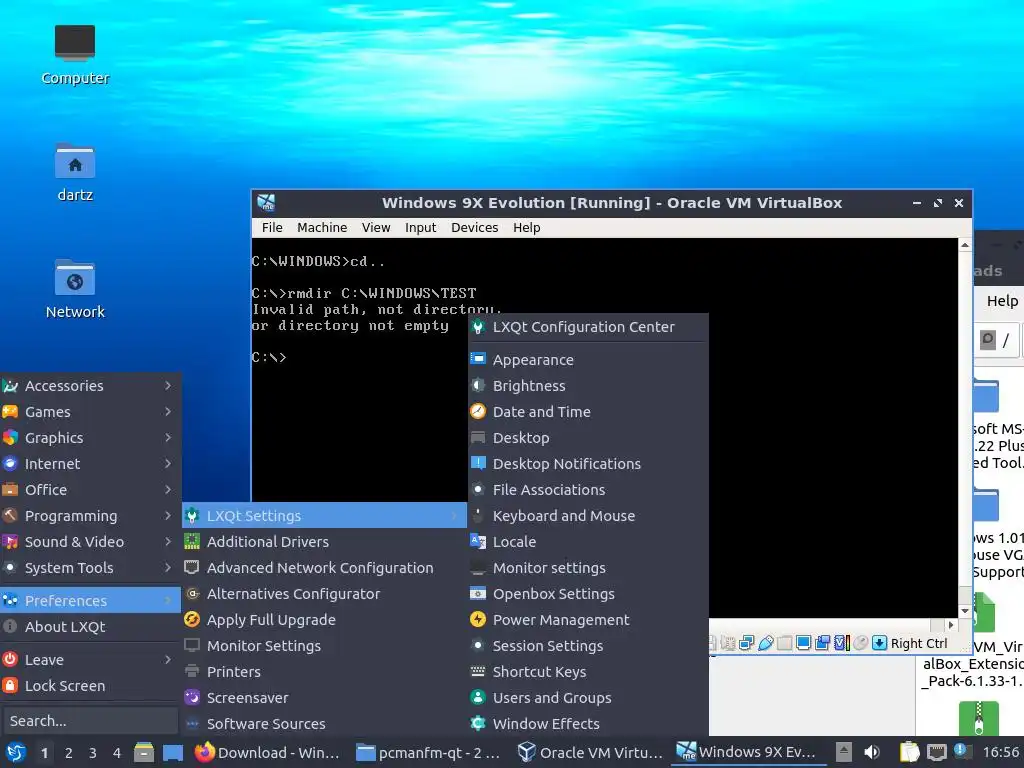Switch to virtual desktop 3
The width and height of the screenshot is (1024, 768).
[93, 753]
